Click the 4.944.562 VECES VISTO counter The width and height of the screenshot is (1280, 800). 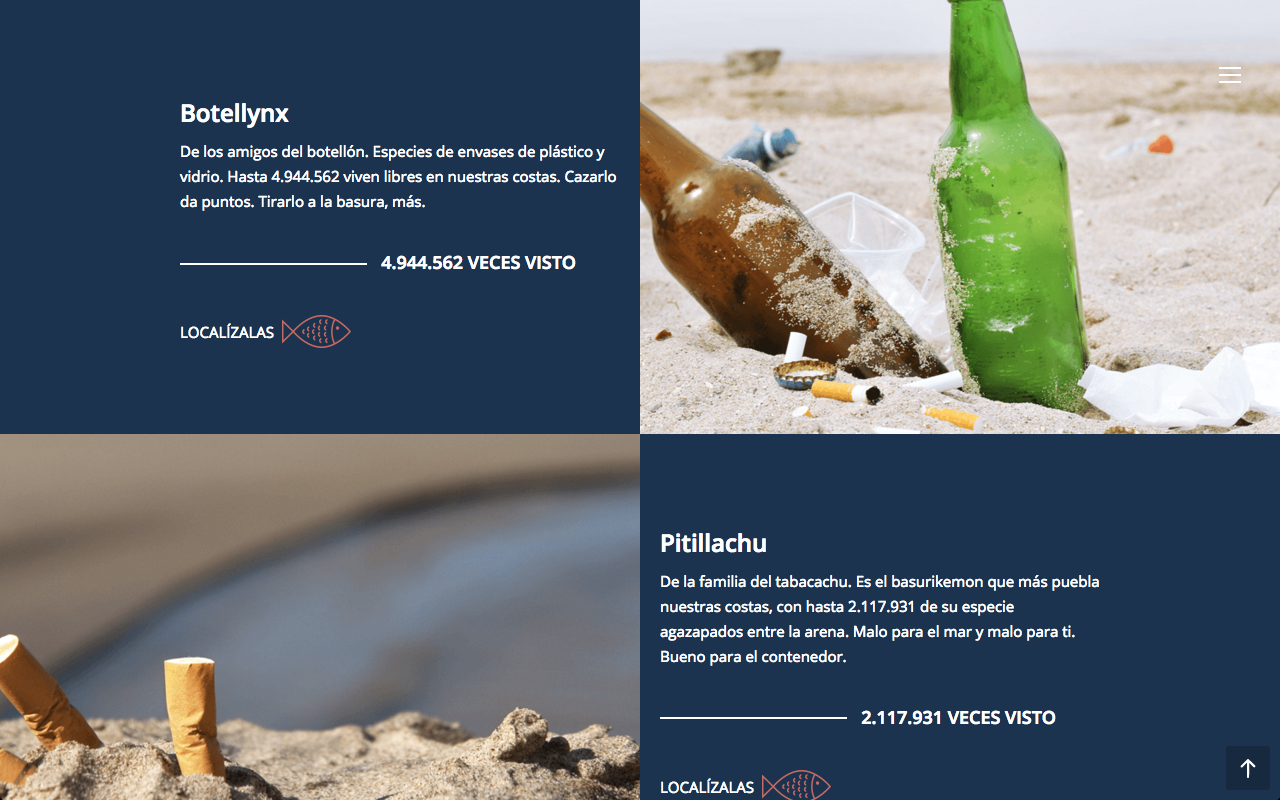(x=478, y=263)
